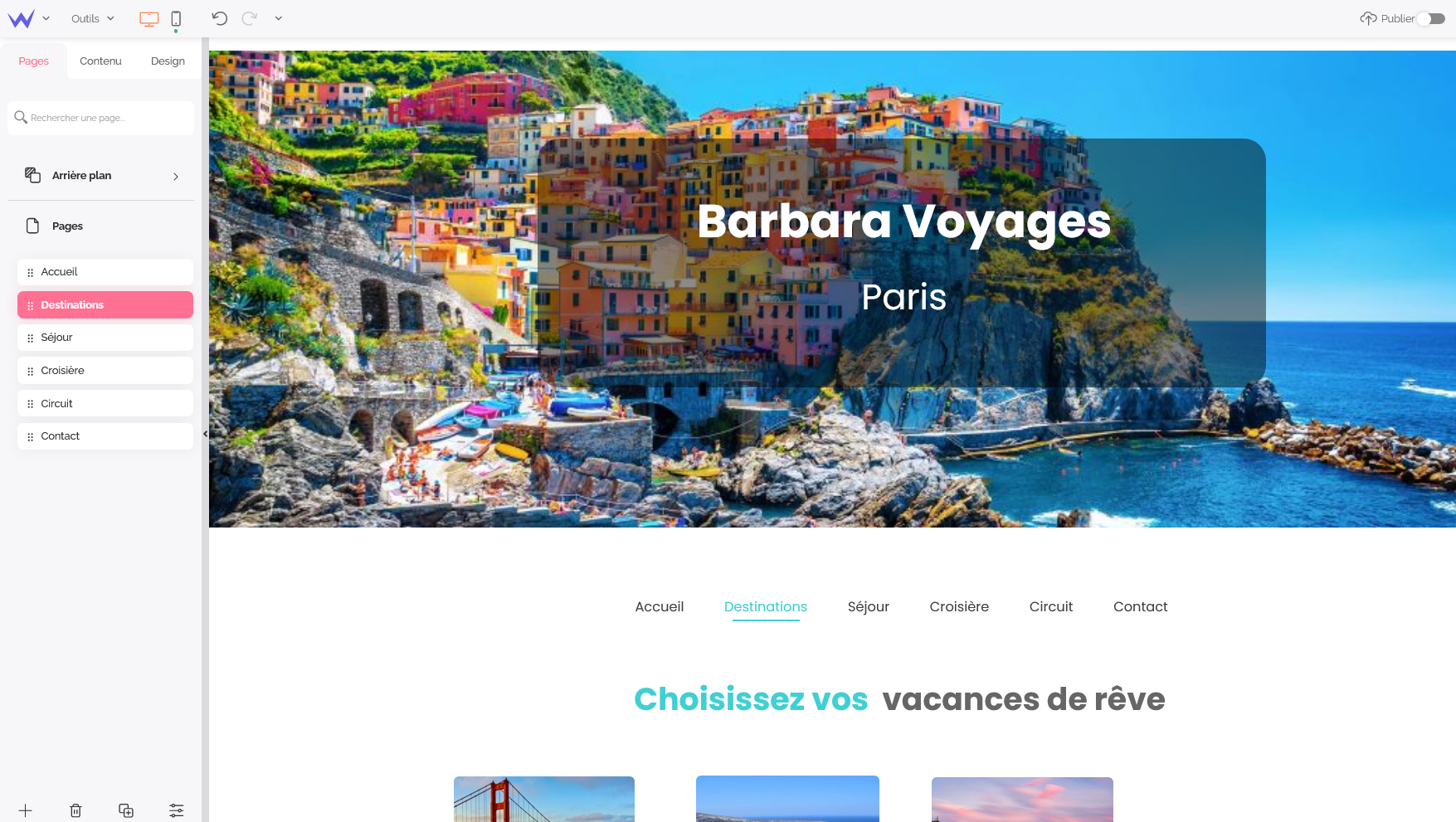Click the Rechercher une page field
Screen dimensions: 1456x822
coord(101,118)
